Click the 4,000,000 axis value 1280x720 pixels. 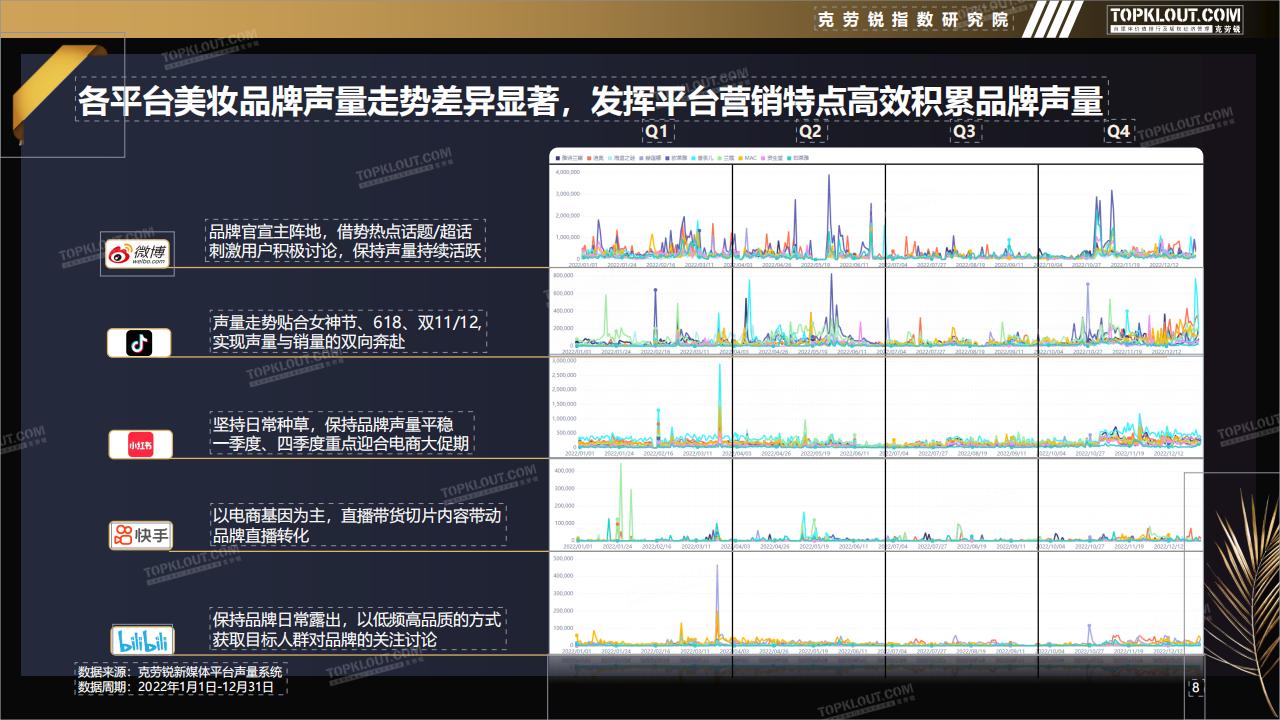567,172
